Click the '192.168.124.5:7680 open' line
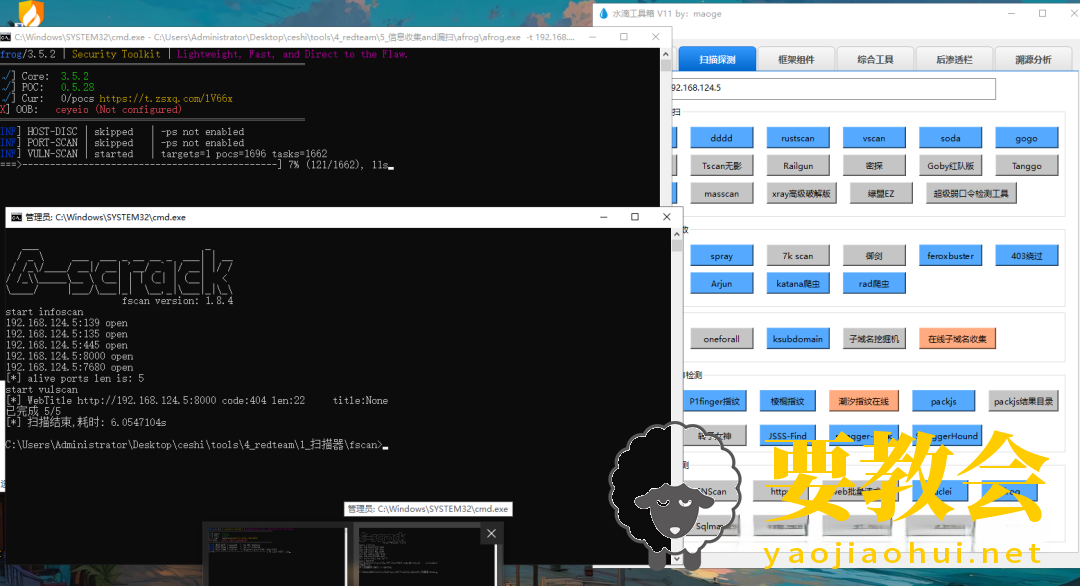The width and height of the screenshot is (1080, 586). (x=70, y=367)
